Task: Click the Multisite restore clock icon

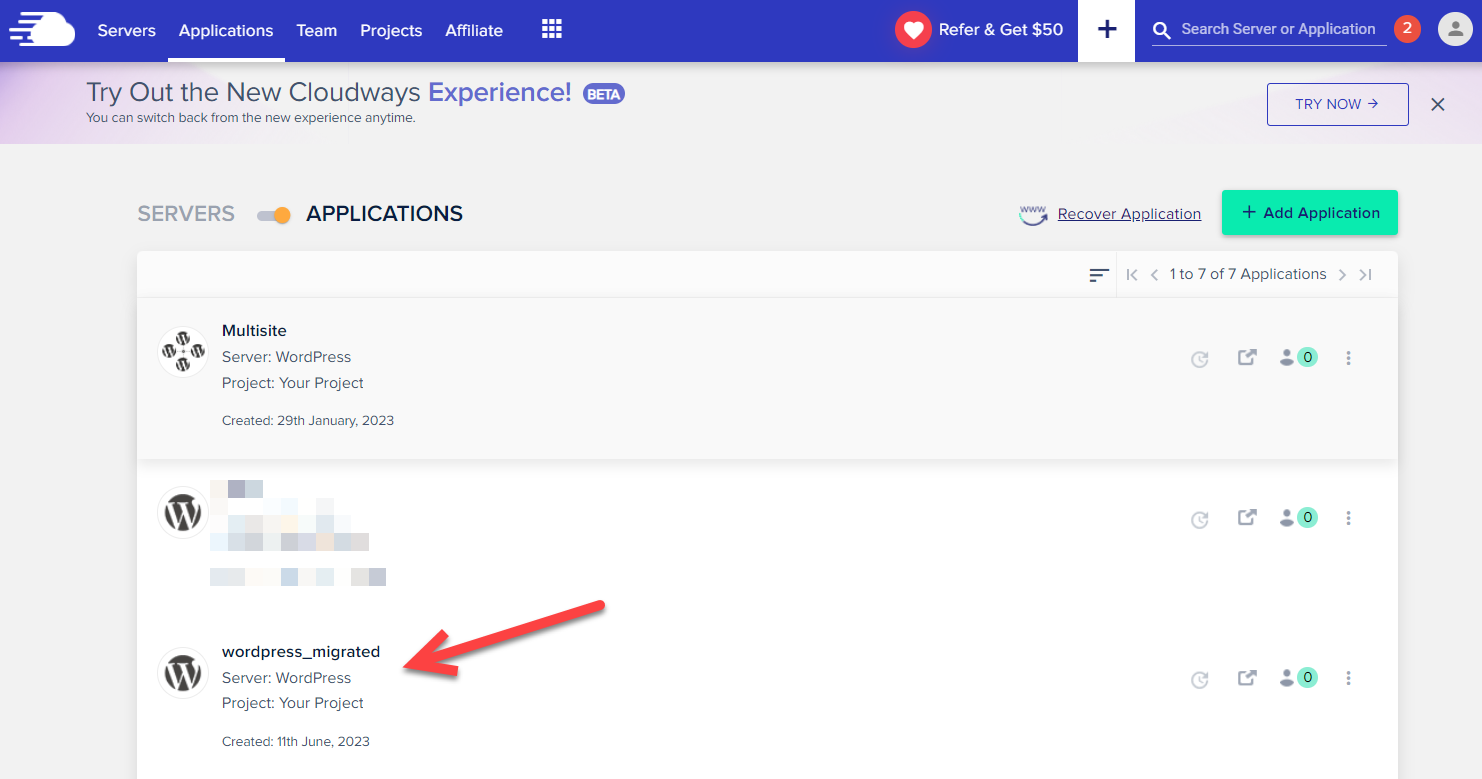Action: (1200, 359)
